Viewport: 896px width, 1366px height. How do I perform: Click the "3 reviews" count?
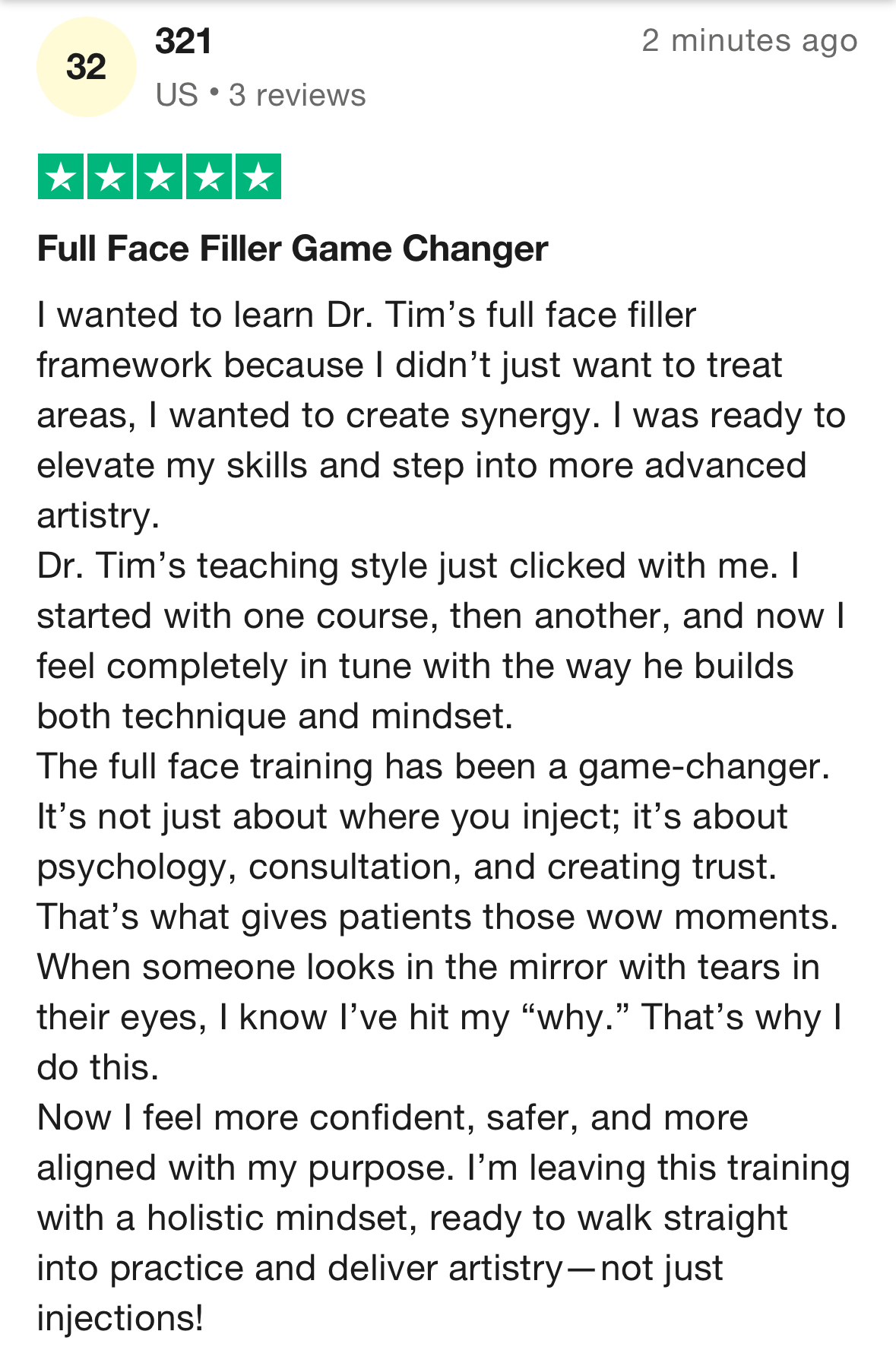297,96
